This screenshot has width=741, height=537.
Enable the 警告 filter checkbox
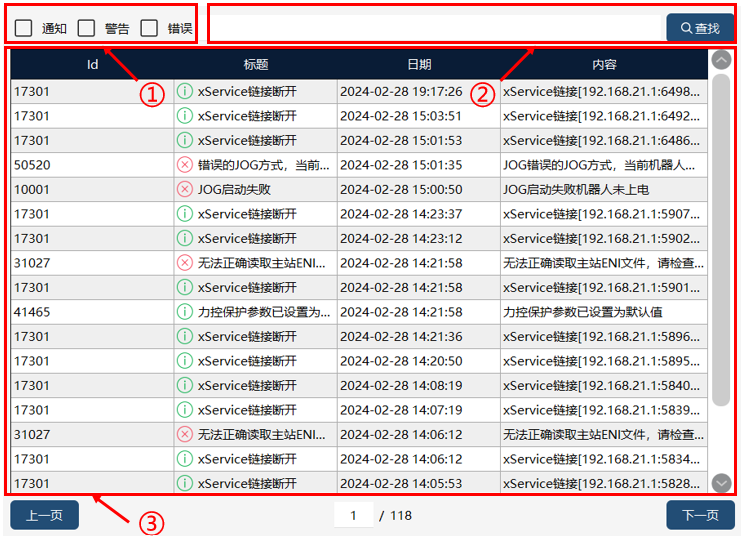coord(86,28)
